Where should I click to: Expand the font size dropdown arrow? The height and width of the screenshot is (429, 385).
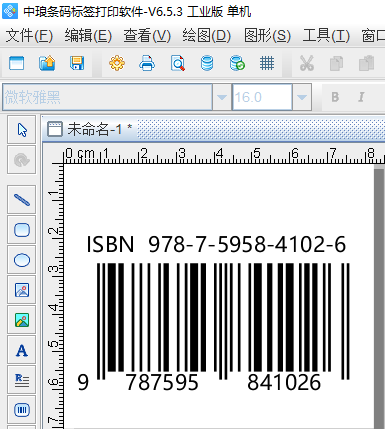point(302,97)
